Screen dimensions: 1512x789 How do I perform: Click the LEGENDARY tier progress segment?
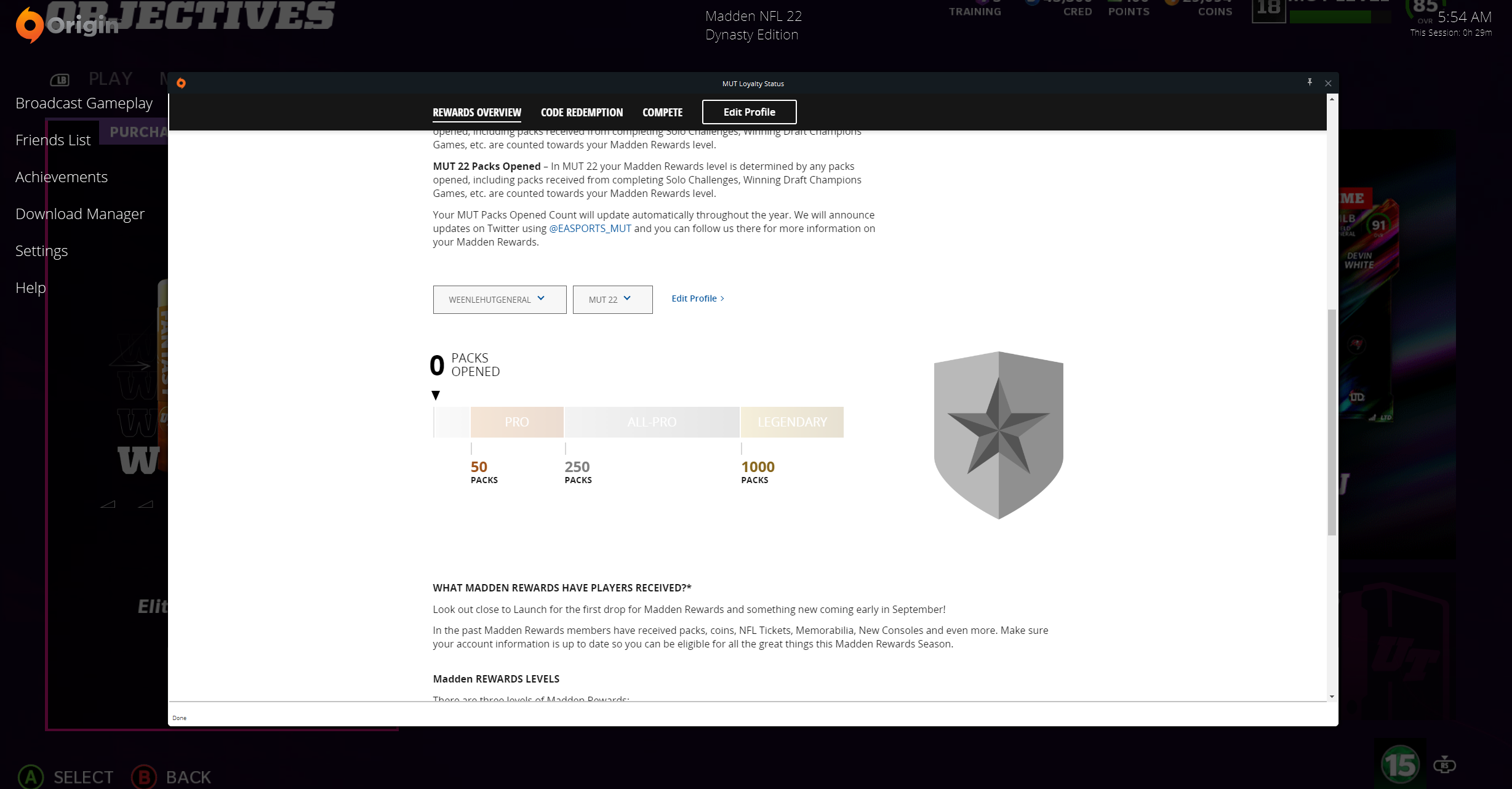click(x=792, y=422)
